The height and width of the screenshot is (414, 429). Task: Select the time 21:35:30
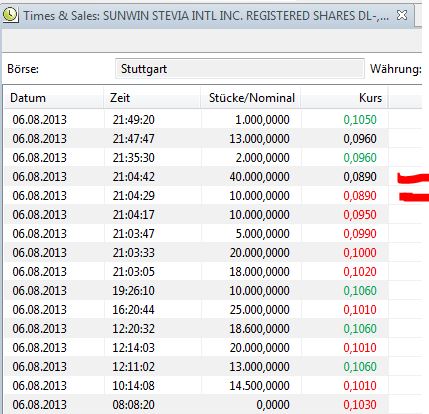click(134, 158)
